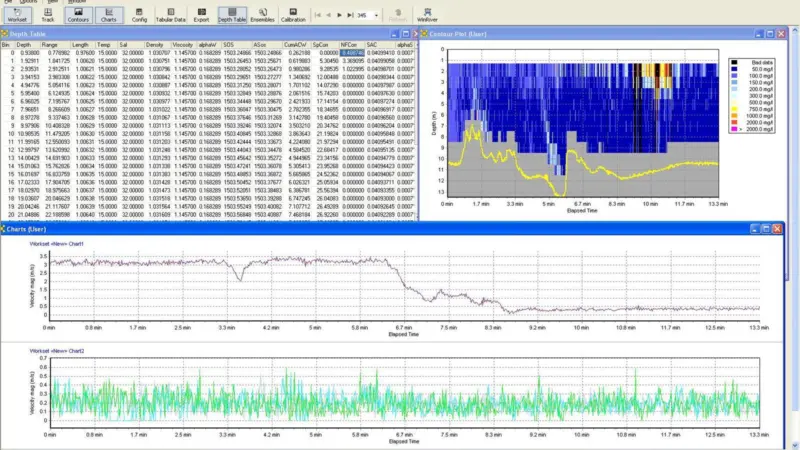Image resolution: width=800 pixels, height=450 pixels.
Task: Step back one ensemble
Action: pyautogui.click(x=329, y=15)
